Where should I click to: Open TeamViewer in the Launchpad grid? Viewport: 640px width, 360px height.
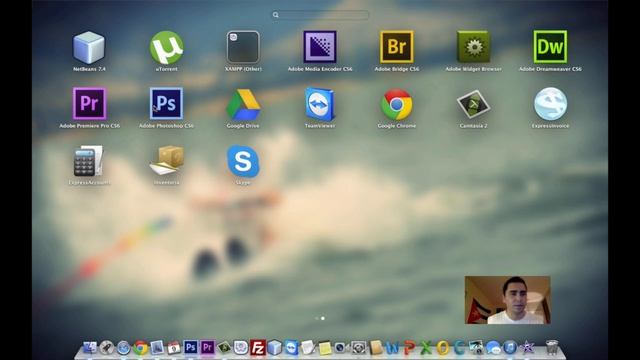coord(320,104)
